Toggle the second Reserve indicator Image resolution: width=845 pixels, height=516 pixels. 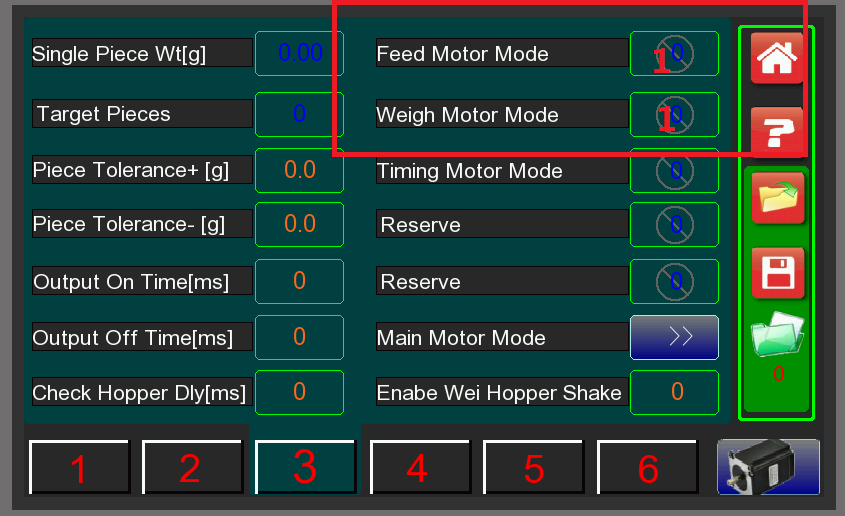[674, 281]
